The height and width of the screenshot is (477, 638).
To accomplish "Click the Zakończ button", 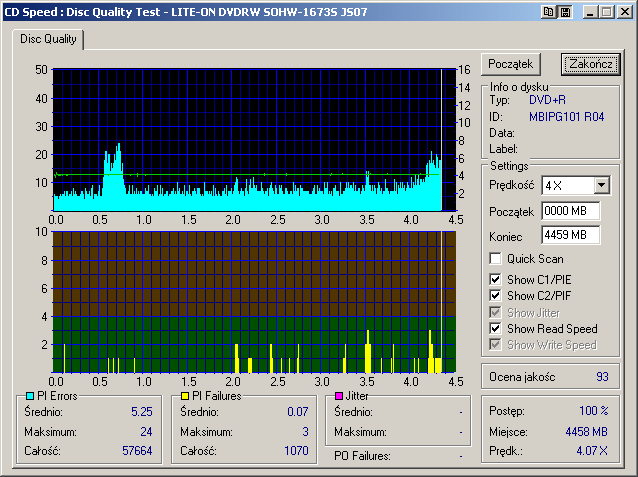I will tap(591, 64).
